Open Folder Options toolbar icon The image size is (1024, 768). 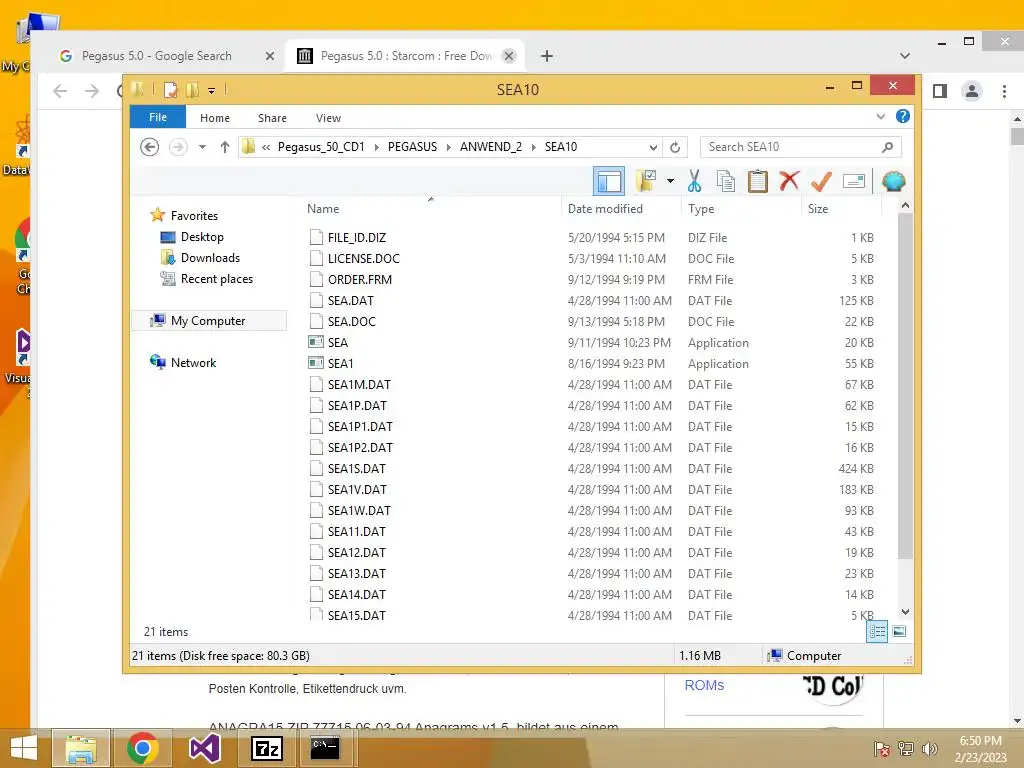click(646, 181)
